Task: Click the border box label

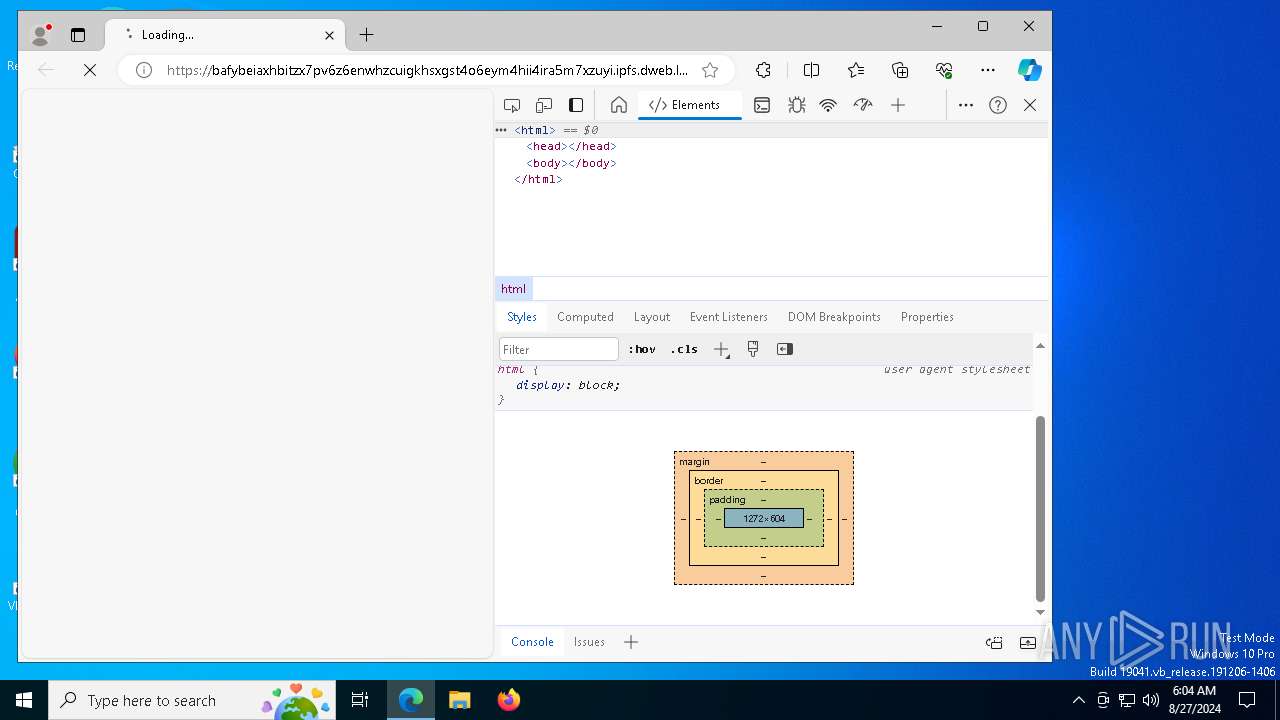Action: point(709,481)
